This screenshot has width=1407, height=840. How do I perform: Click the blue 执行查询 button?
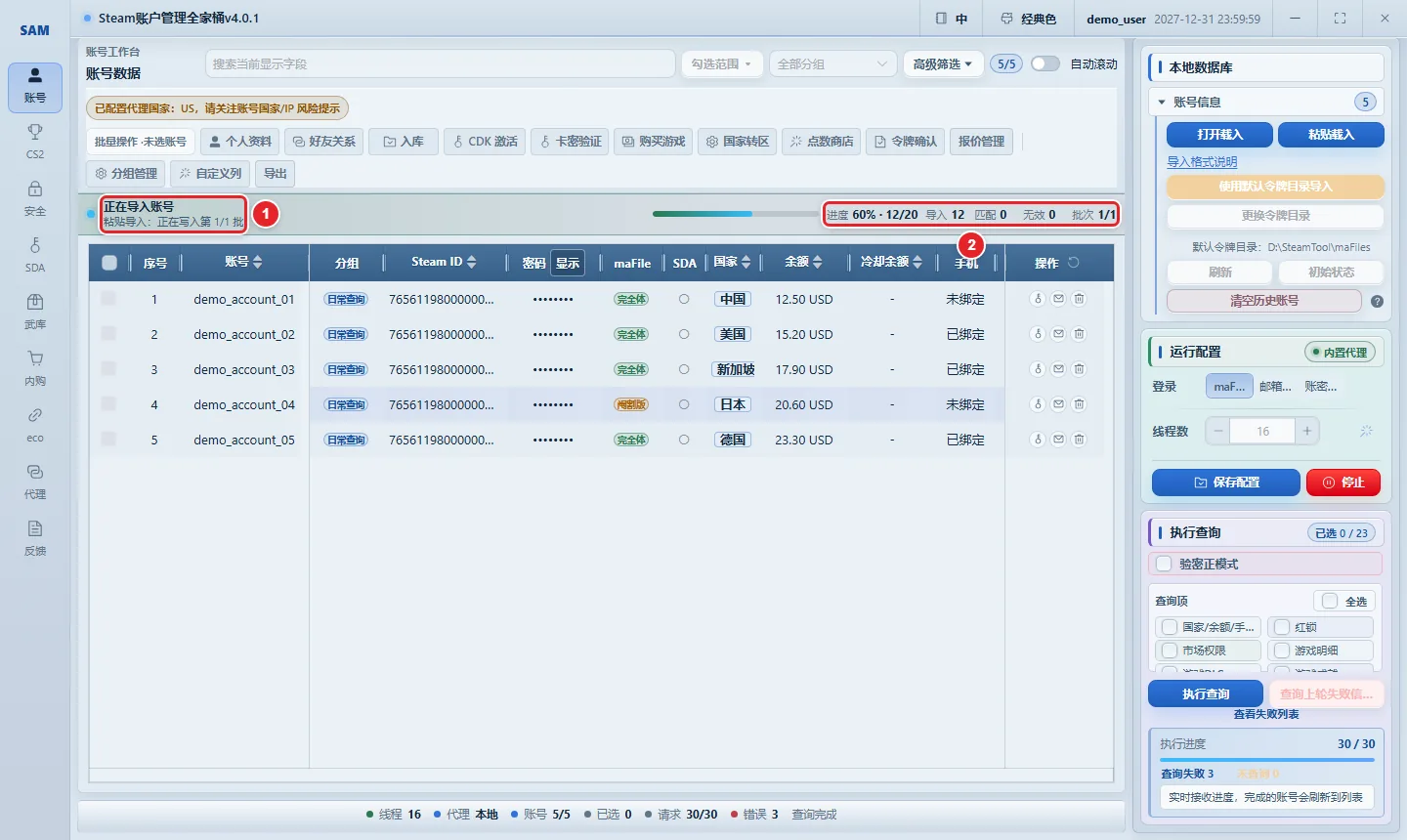(x=1206, y=693)
